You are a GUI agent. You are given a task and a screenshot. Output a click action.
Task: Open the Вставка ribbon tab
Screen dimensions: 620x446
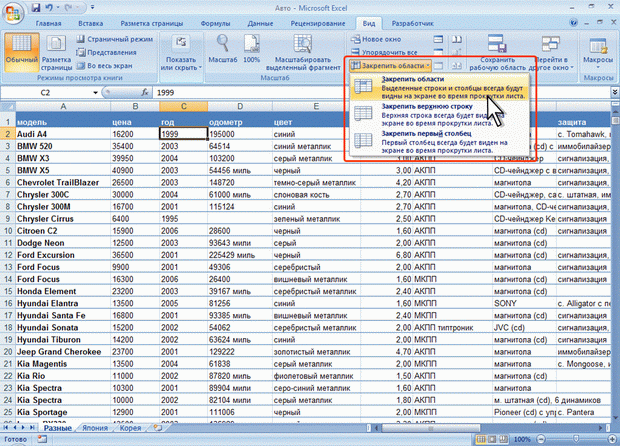91,23
